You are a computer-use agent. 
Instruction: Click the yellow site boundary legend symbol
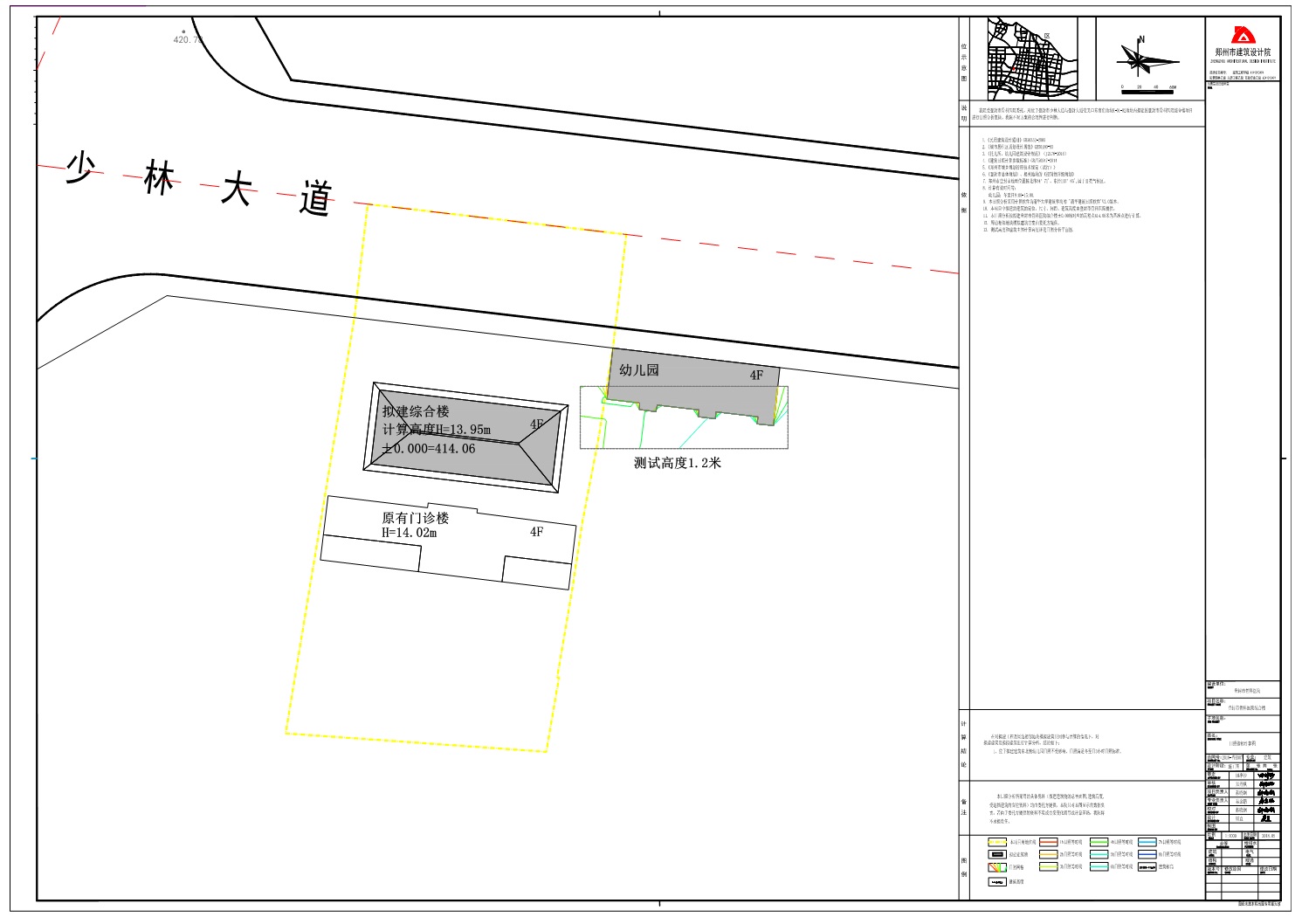point(996,843)
